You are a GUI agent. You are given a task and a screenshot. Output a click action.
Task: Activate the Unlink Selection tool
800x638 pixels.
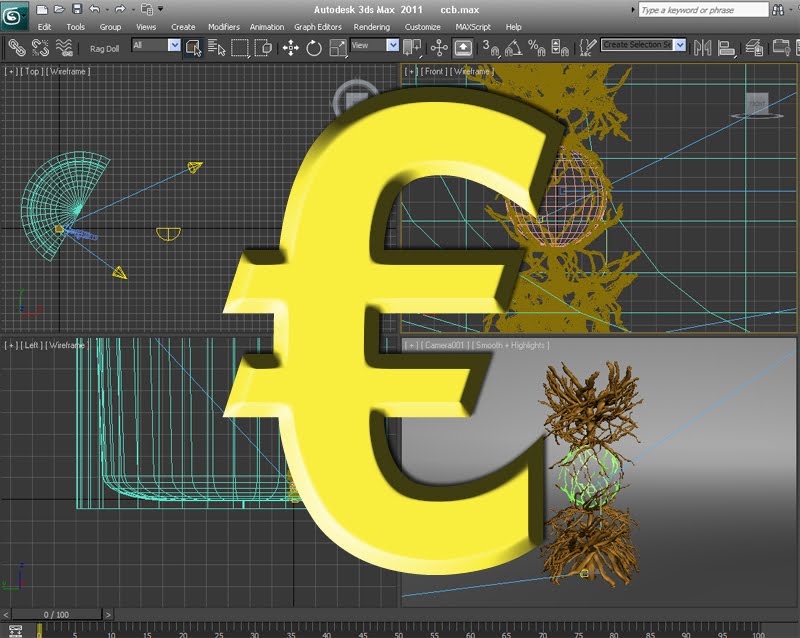point(40,48)
